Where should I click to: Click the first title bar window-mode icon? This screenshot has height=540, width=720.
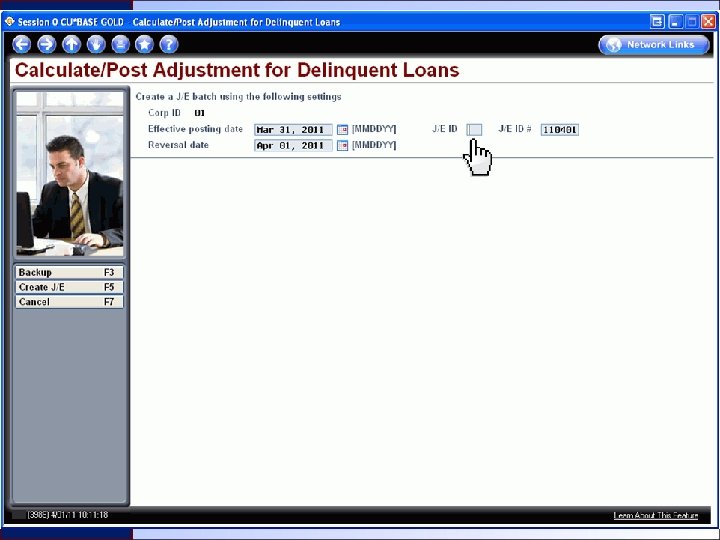coord(657,22)
